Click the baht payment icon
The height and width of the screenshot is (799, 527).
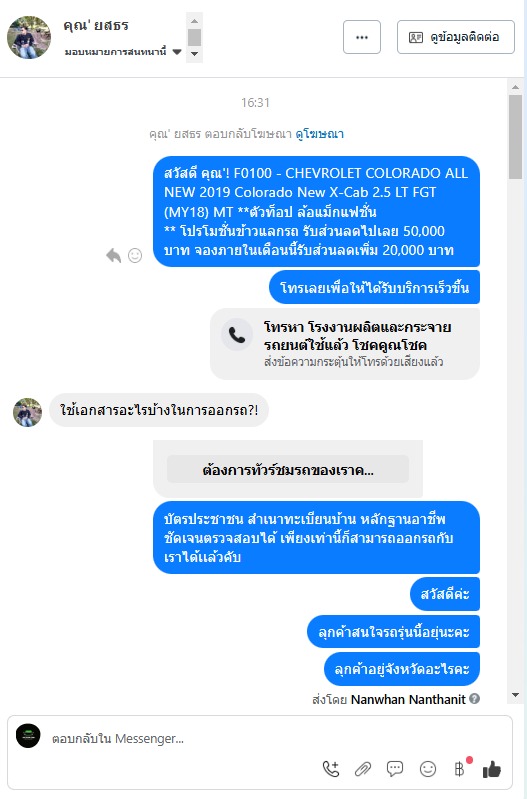[460, 768]
